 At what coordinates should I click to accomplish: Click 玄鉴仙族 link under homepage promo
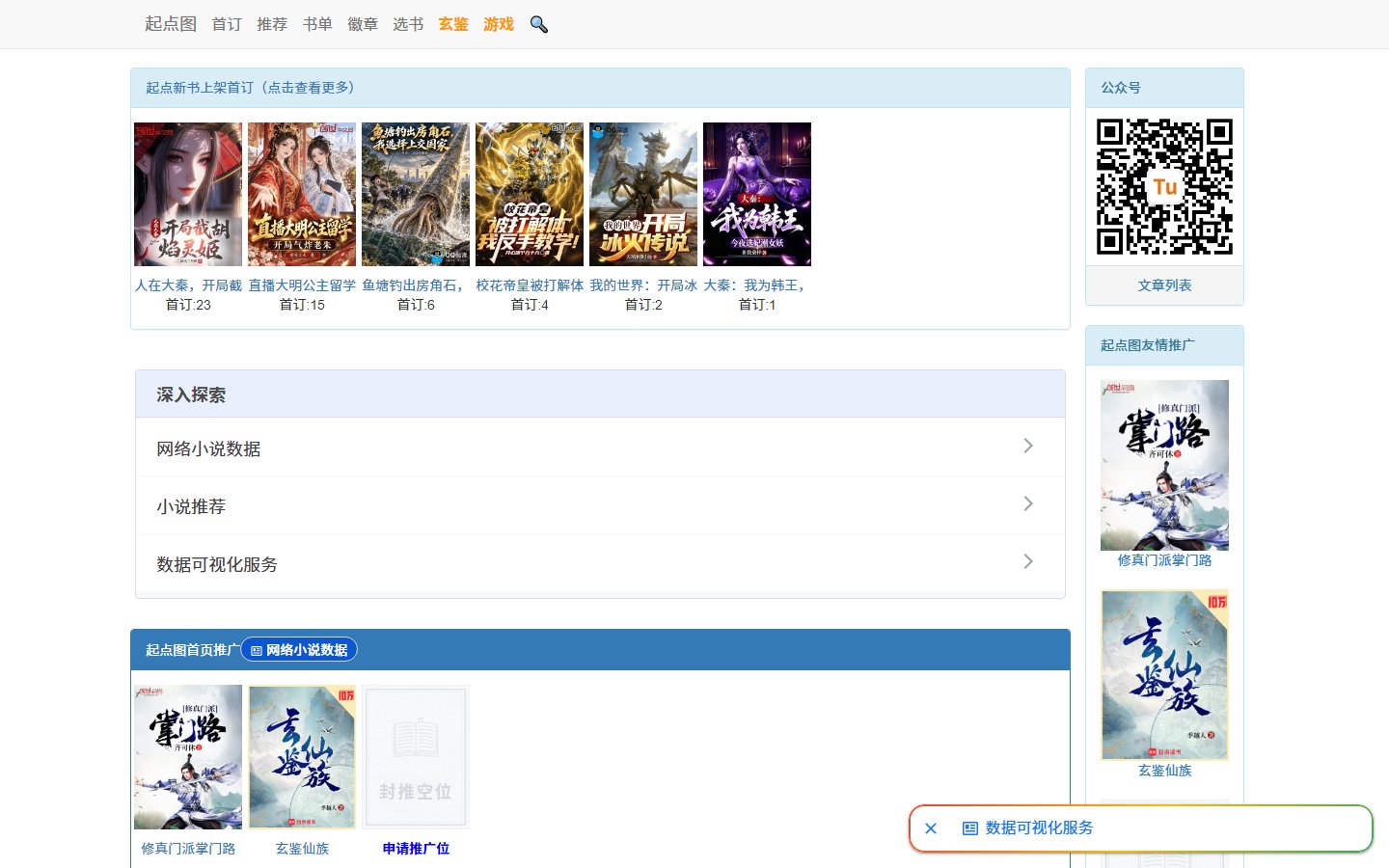pyautogui.click(x=302, y=849)
